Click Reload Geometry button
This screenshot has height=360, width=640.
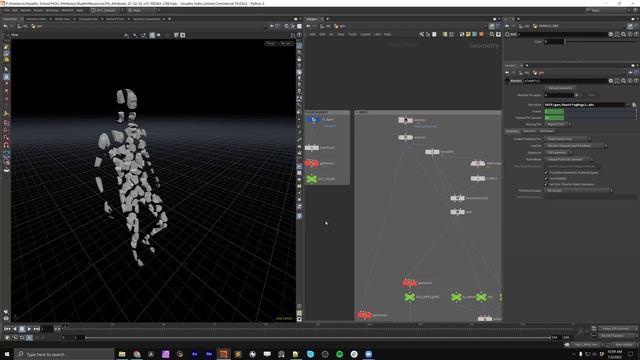click(560, 88)
